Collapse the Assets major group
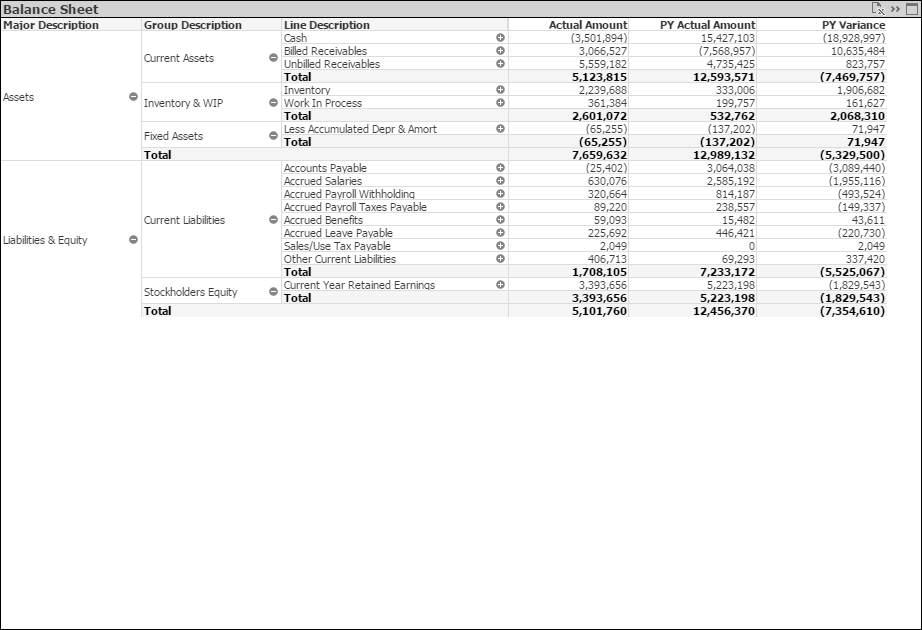The width and height of the screenshot is (922, 630). (133, 97)
